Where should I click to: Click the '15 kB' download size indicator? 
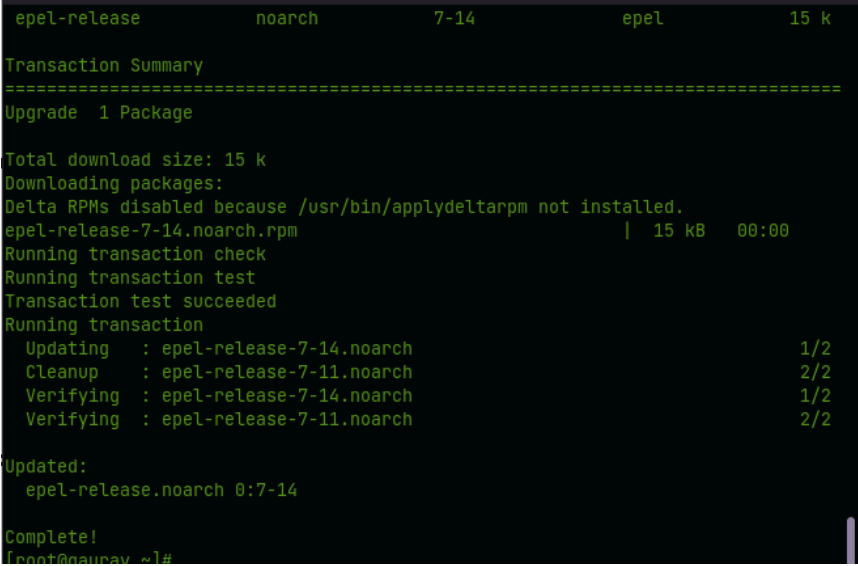pos(679,231)
